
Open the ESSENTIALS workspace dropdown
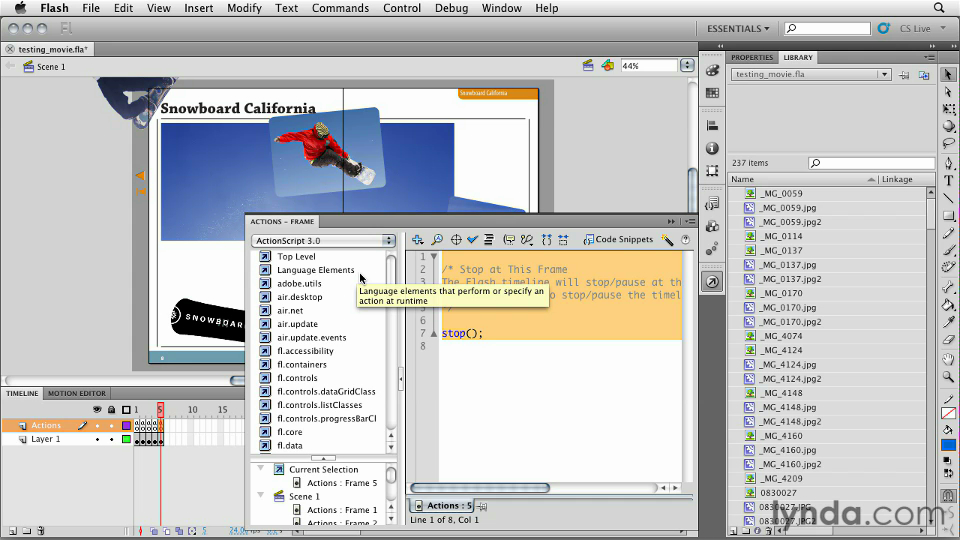click(x=738, y=29)
